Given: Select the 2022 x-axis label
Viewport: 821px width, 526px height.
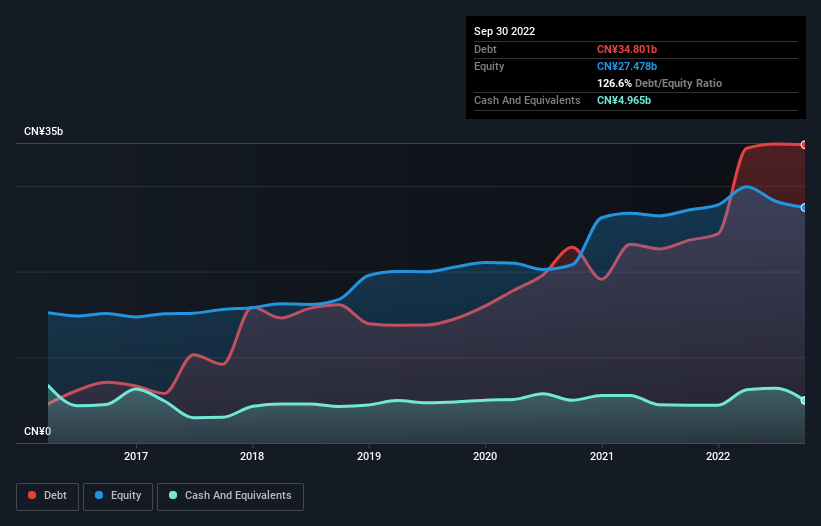Looking at the screenshot, I should (718, 456).
